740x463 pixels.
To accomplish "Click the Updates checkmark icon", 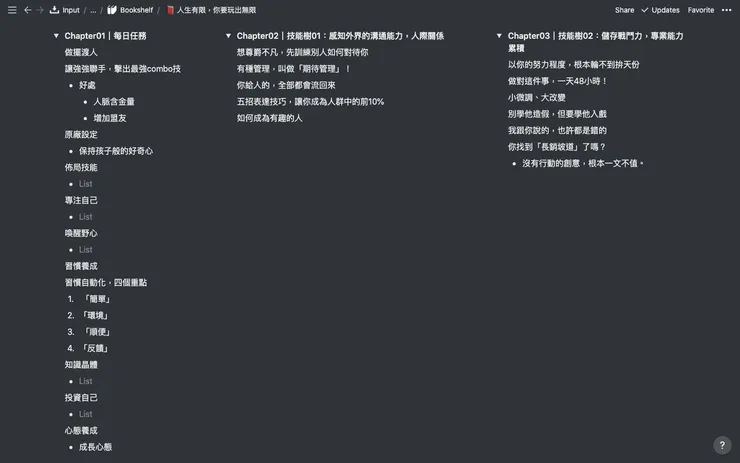I will click(x=644, y=10).
